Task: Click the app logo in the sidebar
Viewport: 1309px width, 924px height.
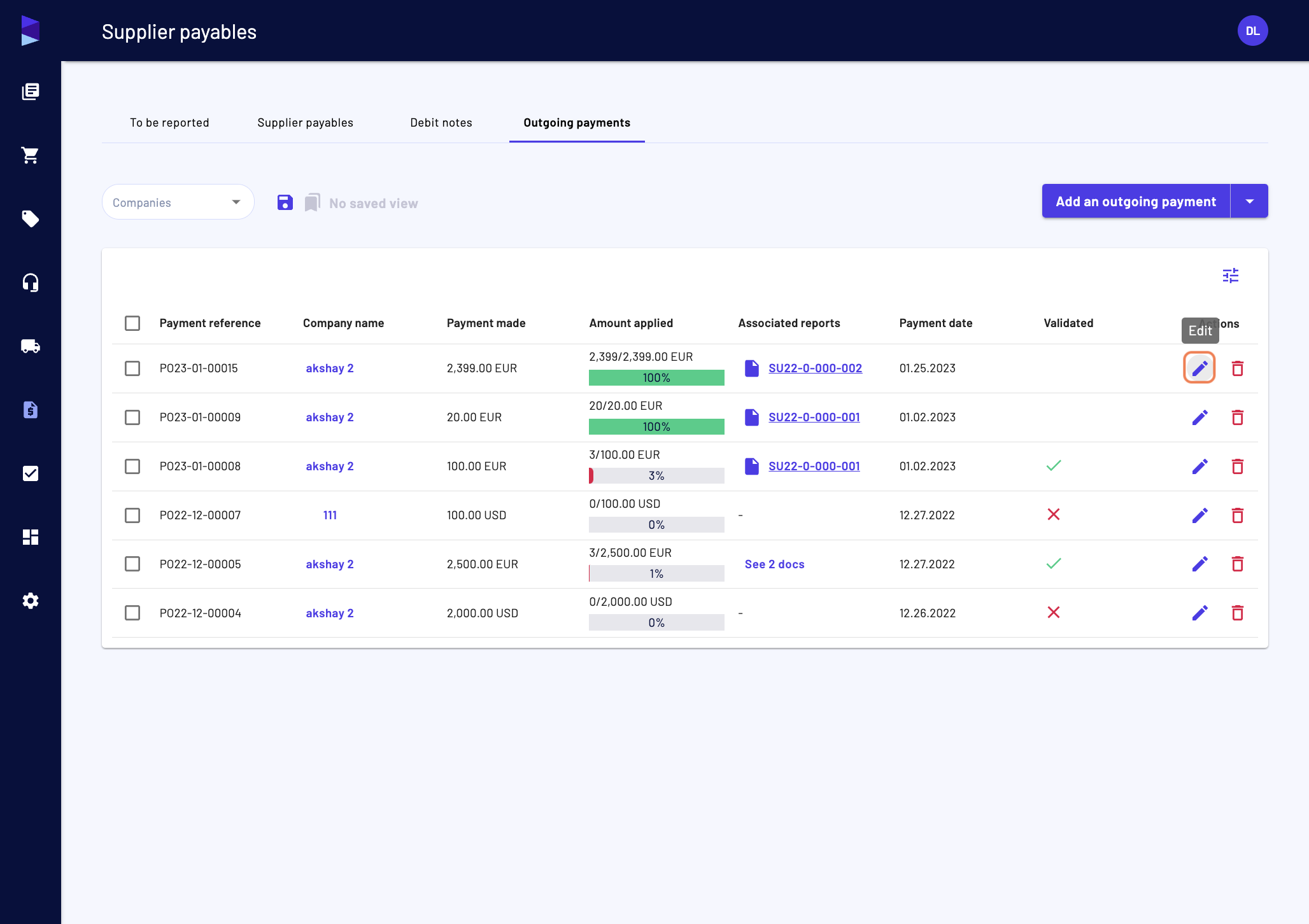Action: click(31, 31)
